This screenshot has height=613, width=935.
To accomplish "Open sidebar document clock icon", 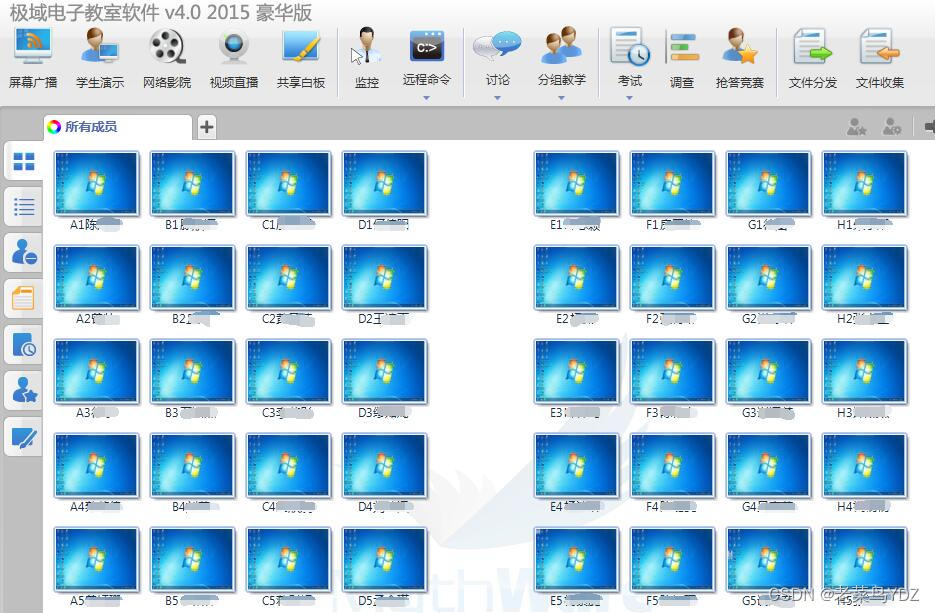I will click(x=24, y=345).
